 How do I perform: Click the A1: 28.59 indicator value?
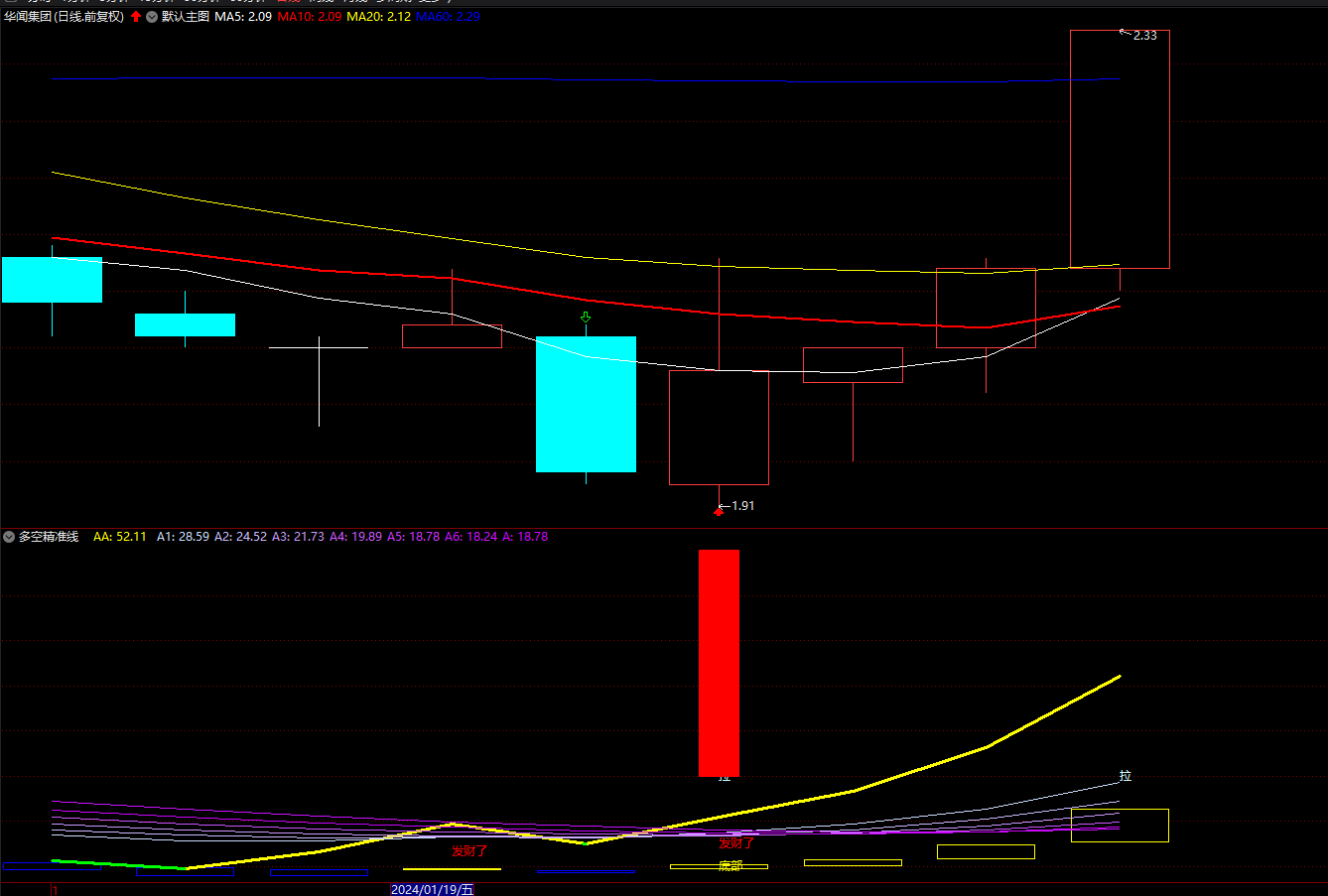tap(183, 537)
